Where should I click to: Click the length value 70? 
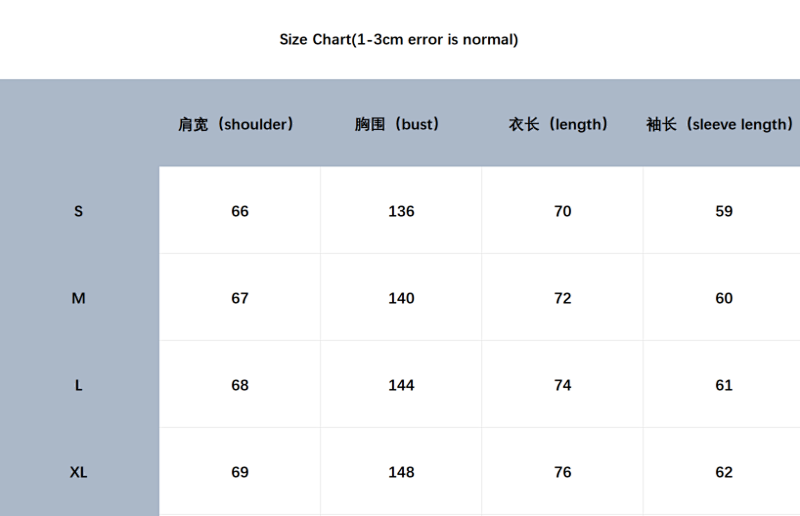pos(562,211)
